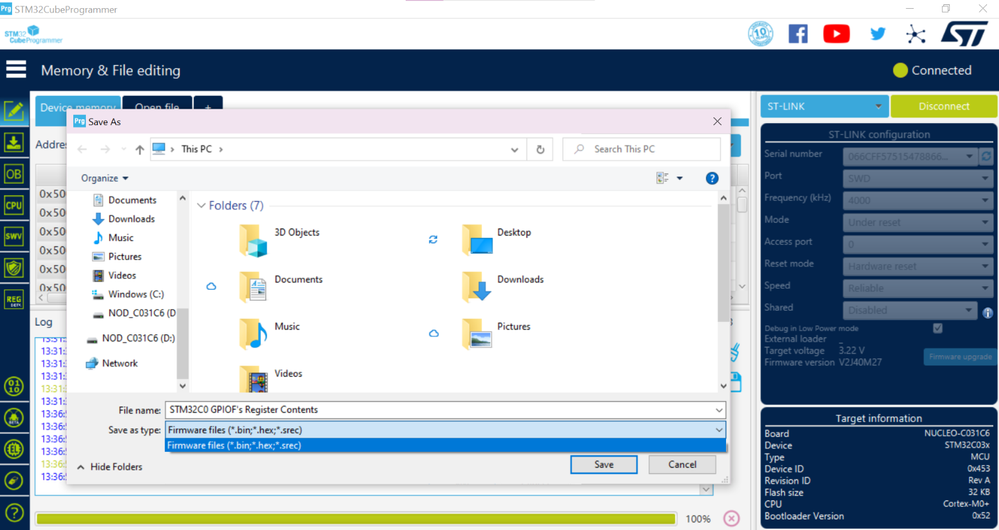
Task: Open the SWV viewer icon
Action: pos(14,236)
